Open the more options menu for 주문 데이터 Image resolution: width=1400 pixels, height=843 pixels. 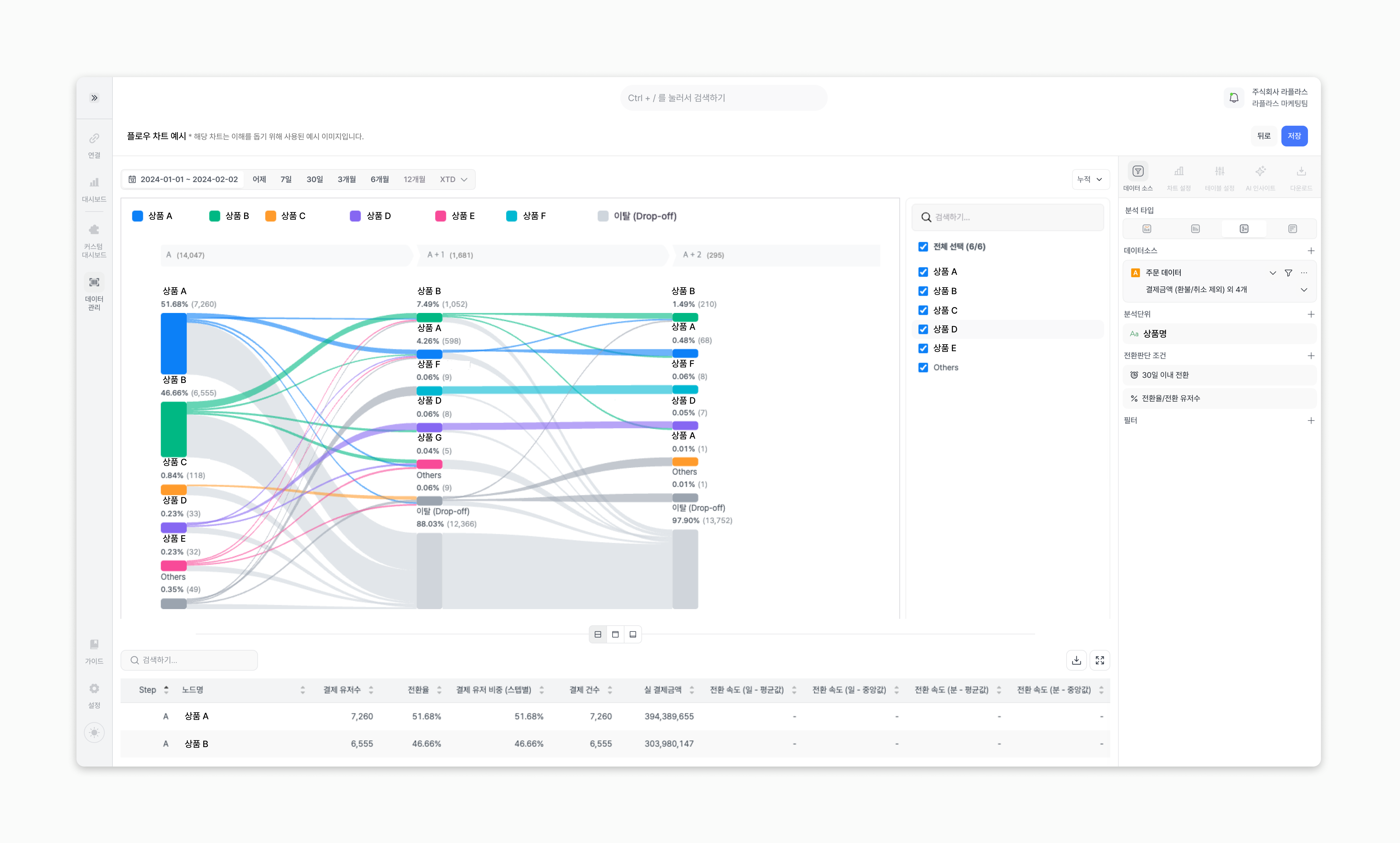1304,273
